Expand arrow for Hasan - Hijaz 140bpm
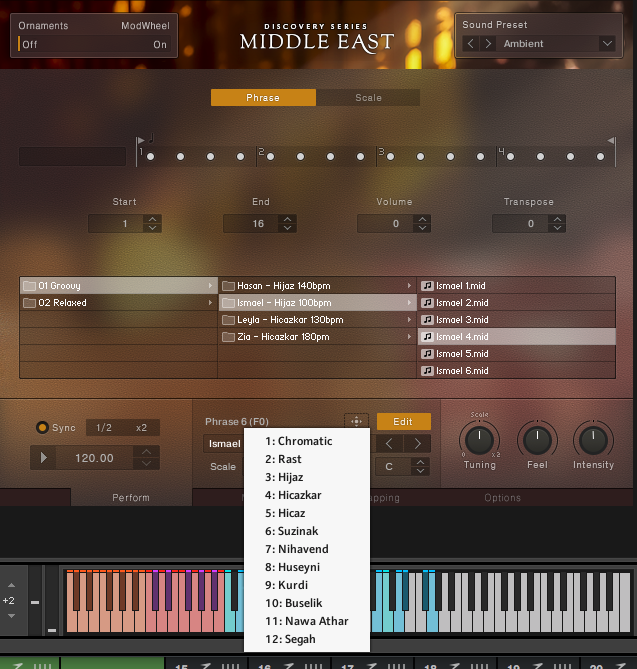The width and height of the screenshot is (637, 669). (410, 285)
